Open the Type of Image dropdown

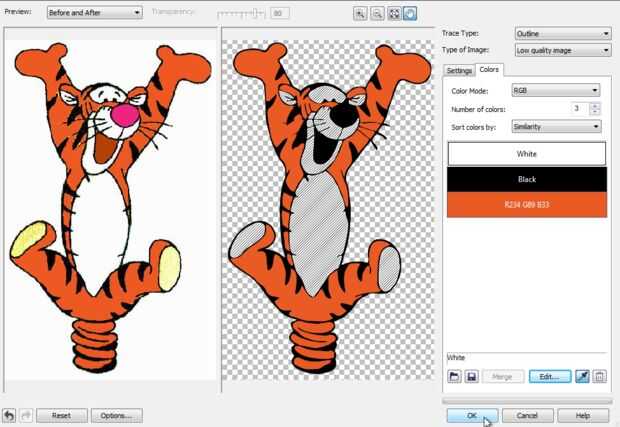563,50
